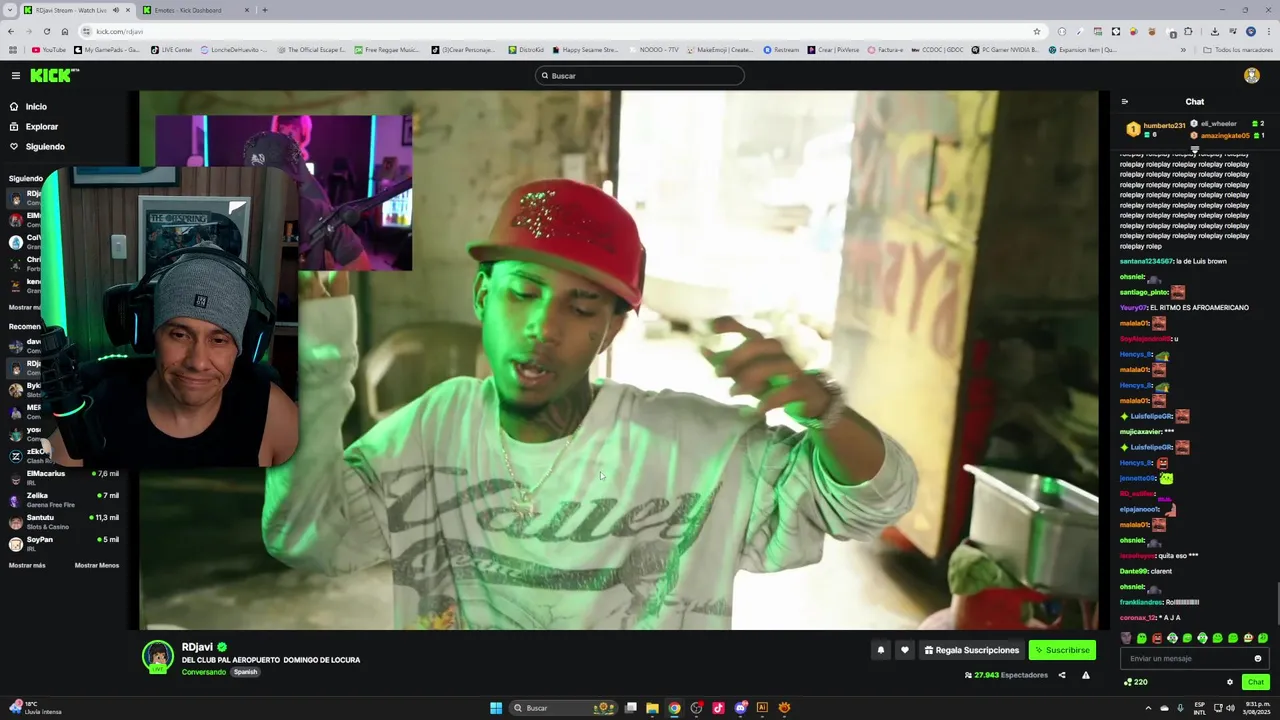Share the stream using share icon

point(1062,675)
